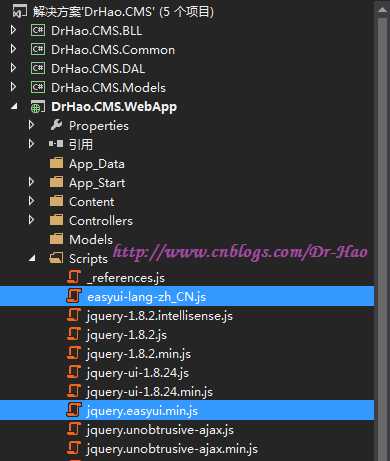This screenshot has width=390, height=461.
Task: Click the open Scripts folder icon
Action: coord(56,258)
